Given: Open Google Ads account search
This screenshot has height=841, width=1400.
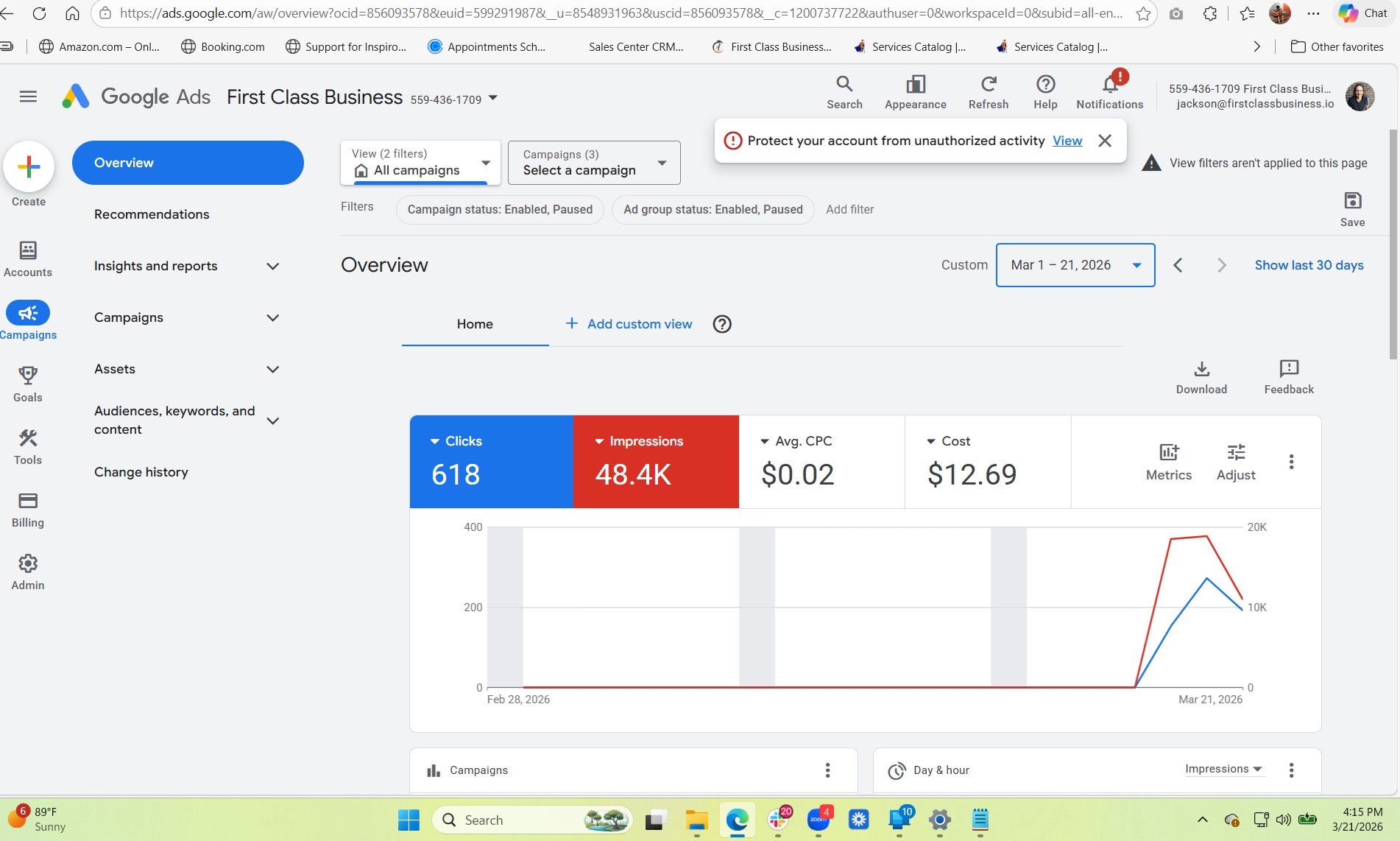Looking at the screenshot, I should (844, 90).
